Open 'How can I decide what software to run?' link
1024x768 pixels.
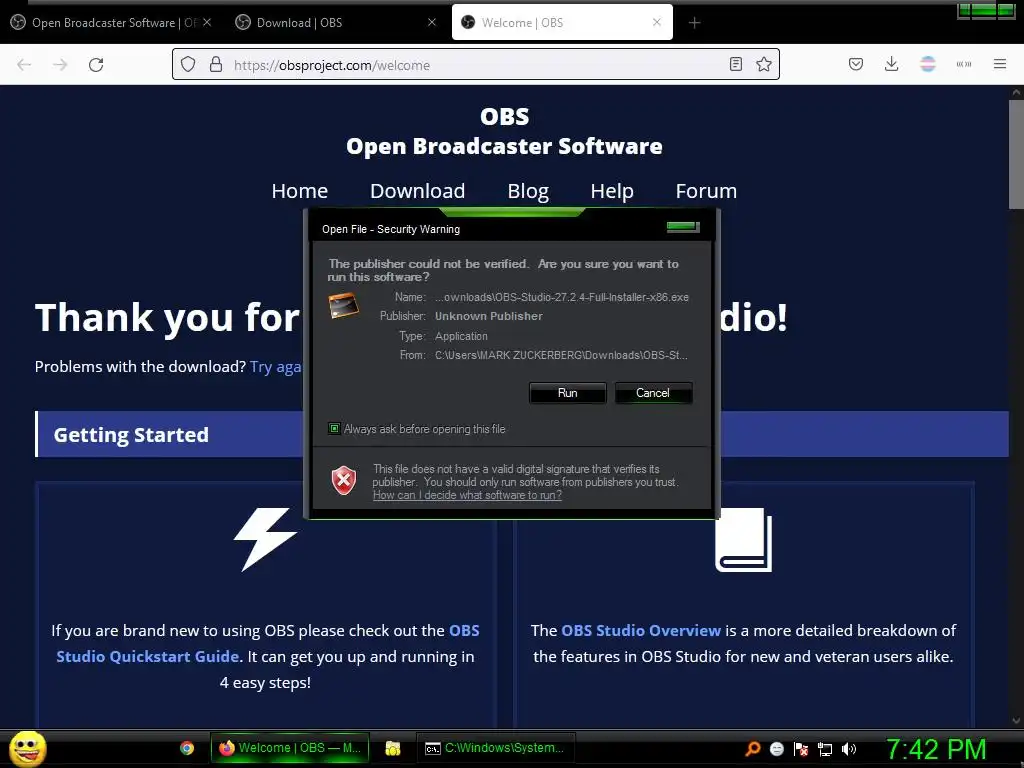tap(467, 495)
